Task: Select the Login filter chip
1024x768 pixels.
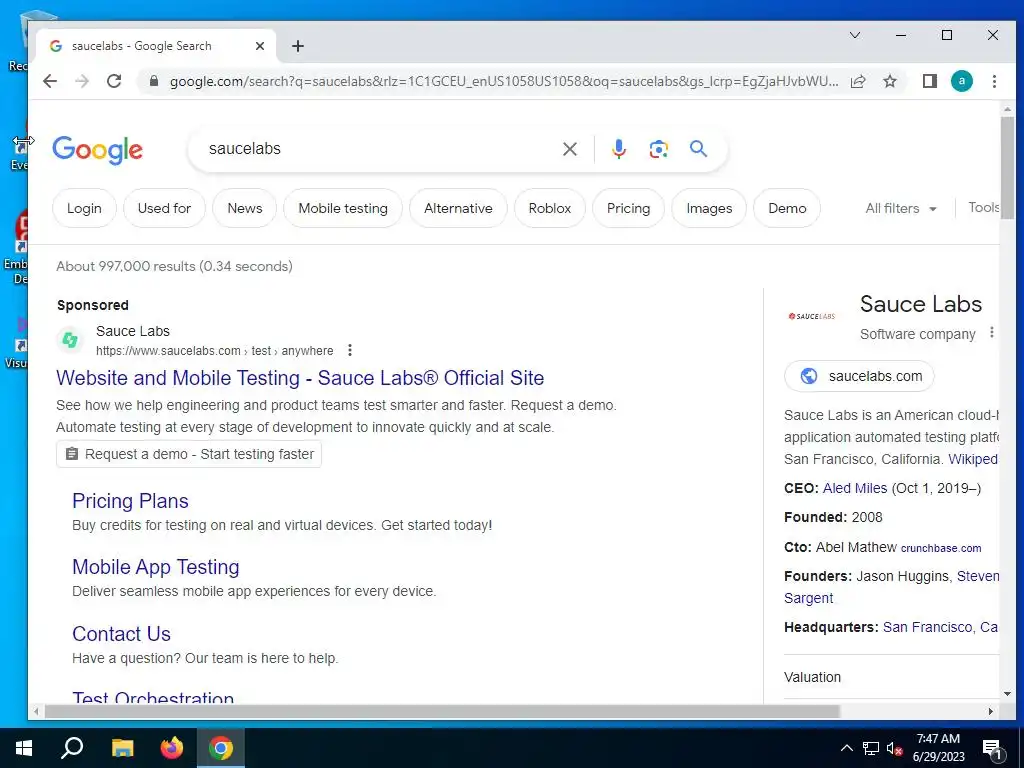Action: click(x=84, y=208)
